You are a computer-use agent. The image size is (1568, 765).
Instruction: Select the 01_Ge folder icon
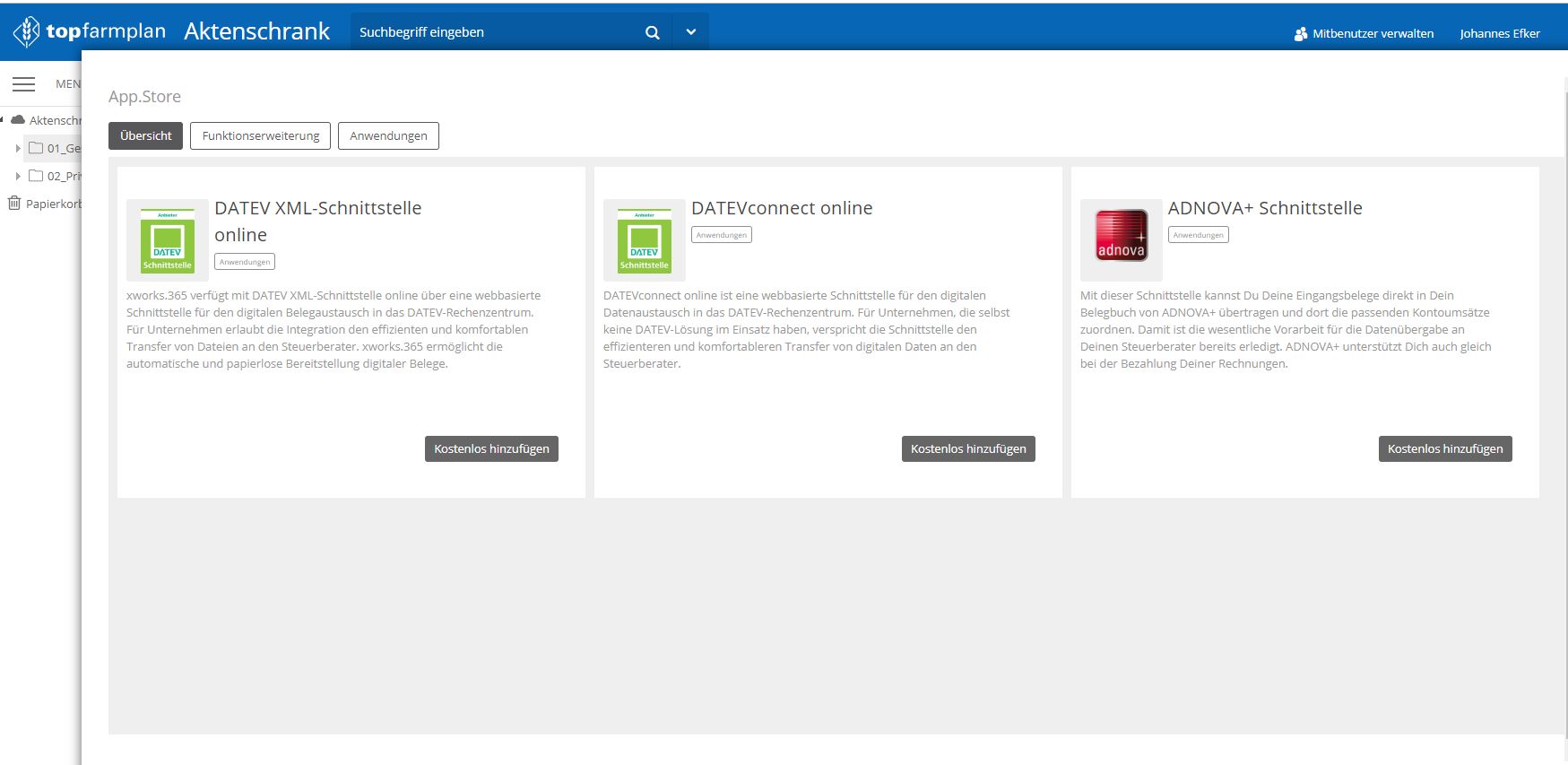36,148
